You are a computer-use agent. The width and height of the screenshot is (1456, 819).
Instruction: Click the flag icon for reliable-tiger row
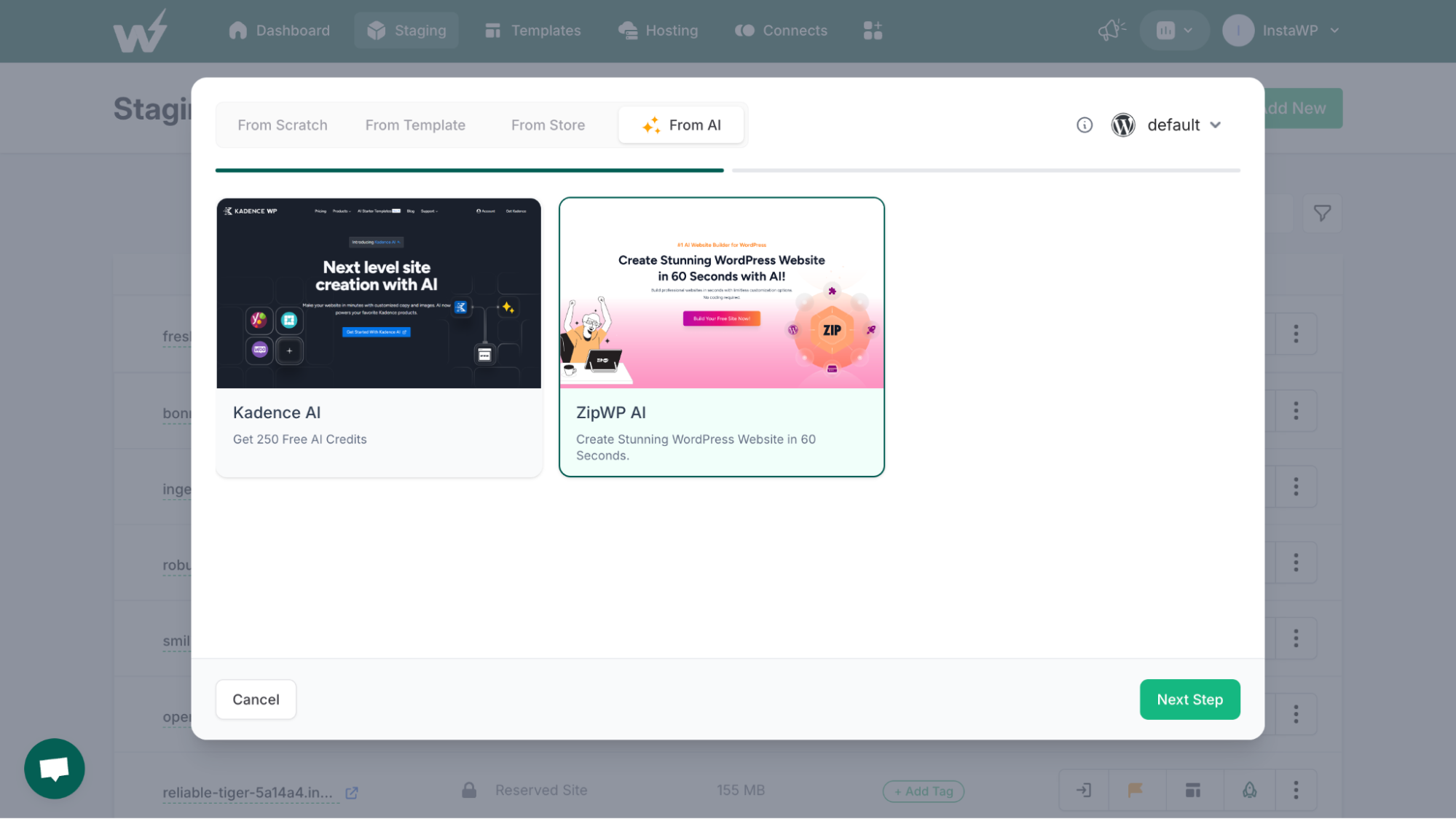pyautogui.click(x=1136, y=790)
